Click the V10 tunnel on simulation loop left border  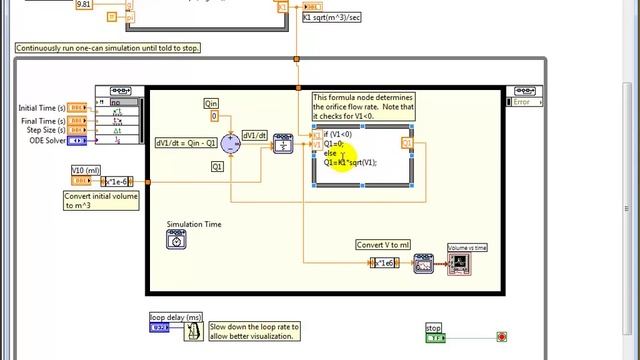[148, 182]
